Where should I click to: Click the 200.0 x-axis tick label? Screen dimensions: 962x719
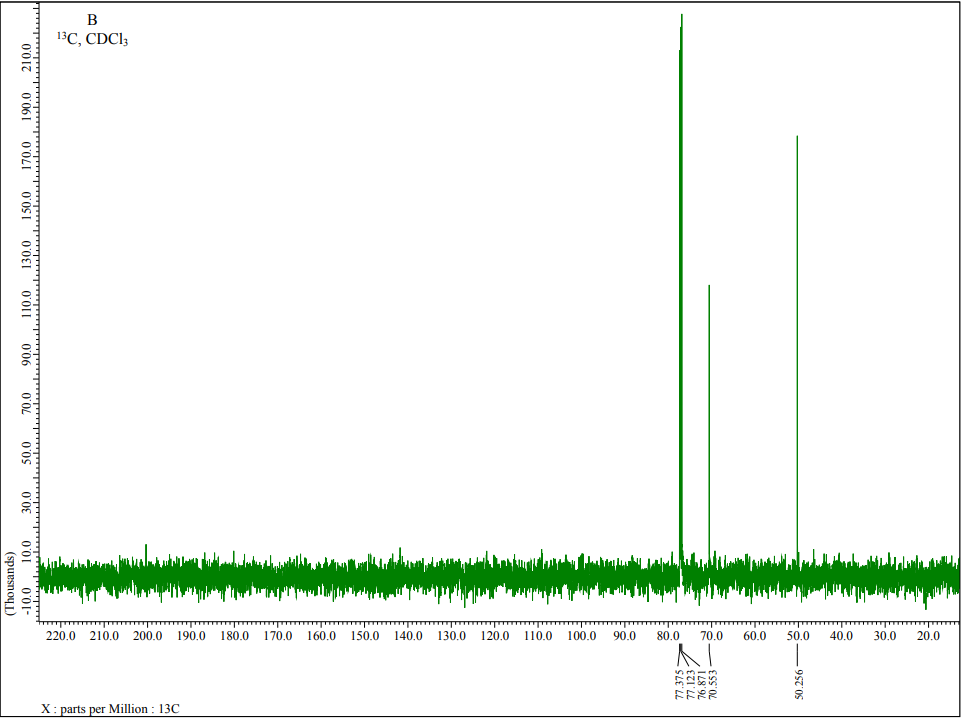pos(148,636)
